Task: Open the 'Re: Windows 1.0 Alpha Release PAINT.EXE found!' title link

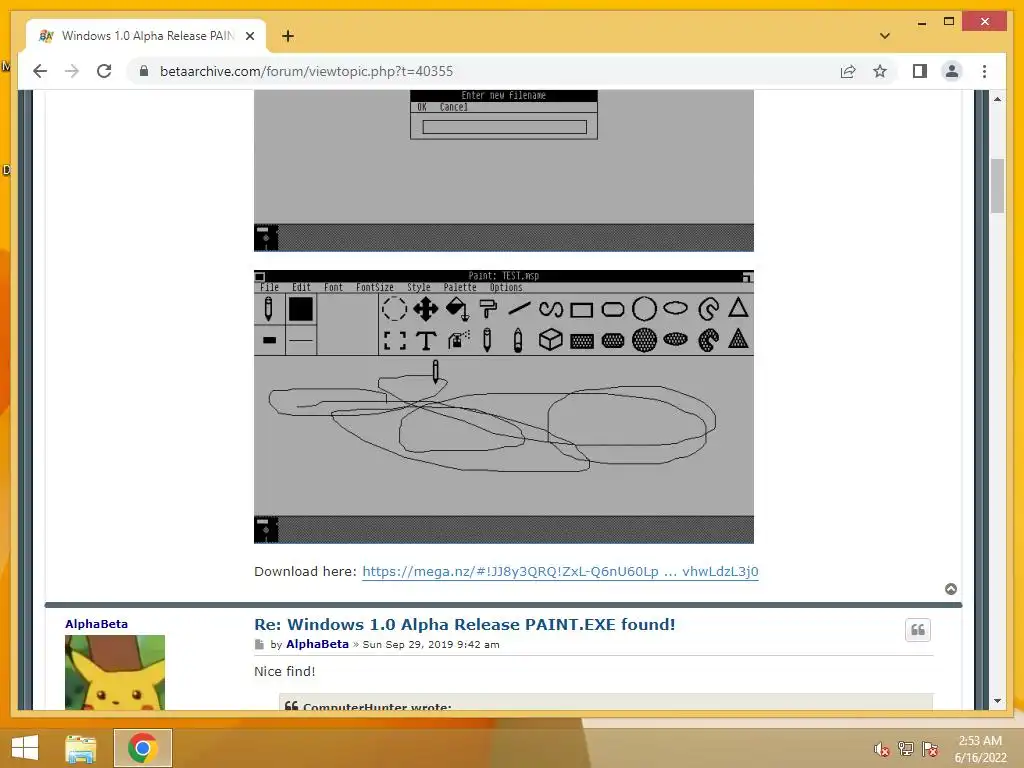Action: click(x=464, y=624)
